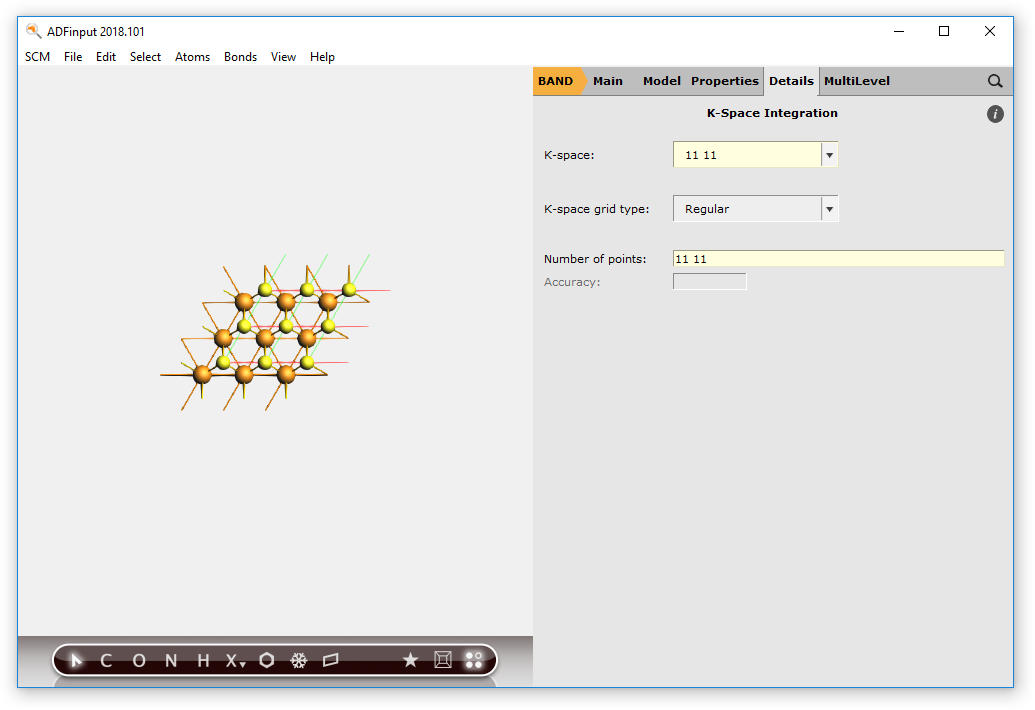
Task: Open the View menu
Action: [x=283, y=57]
